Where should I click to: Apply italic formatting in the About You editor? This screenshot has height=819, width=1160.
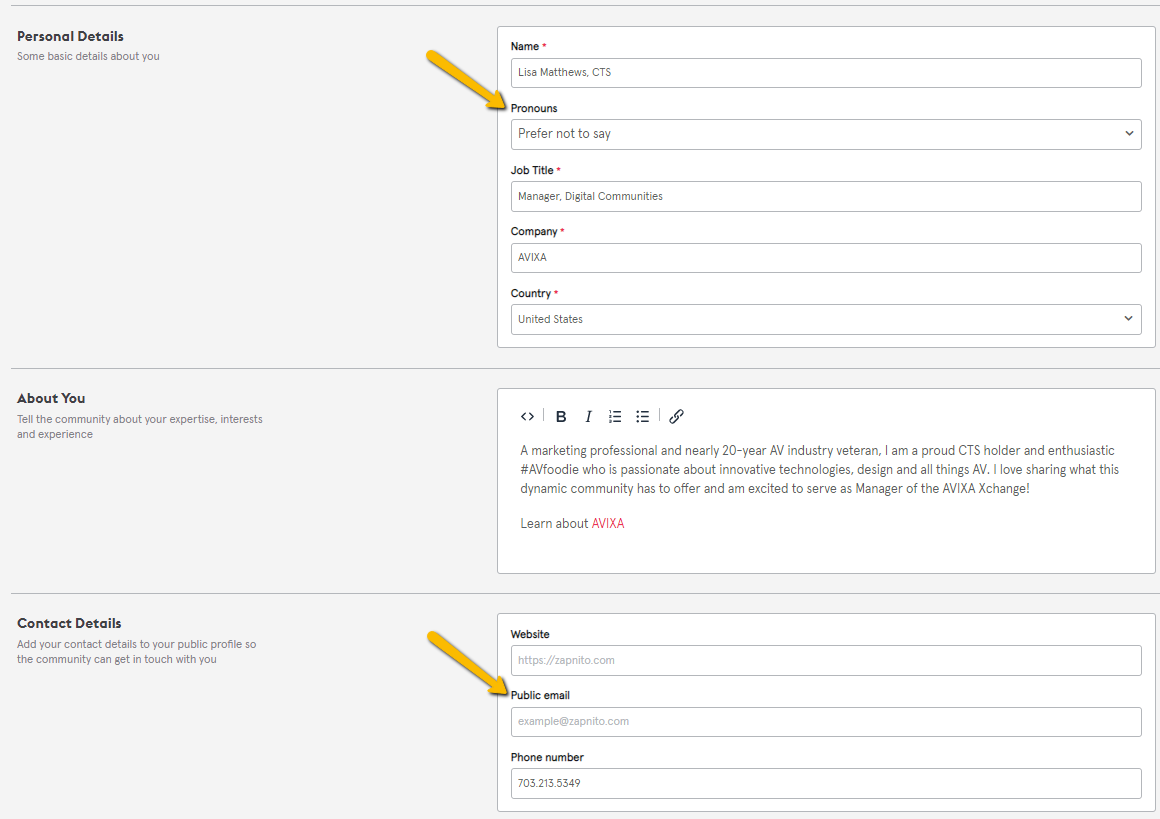coord(588,416)
